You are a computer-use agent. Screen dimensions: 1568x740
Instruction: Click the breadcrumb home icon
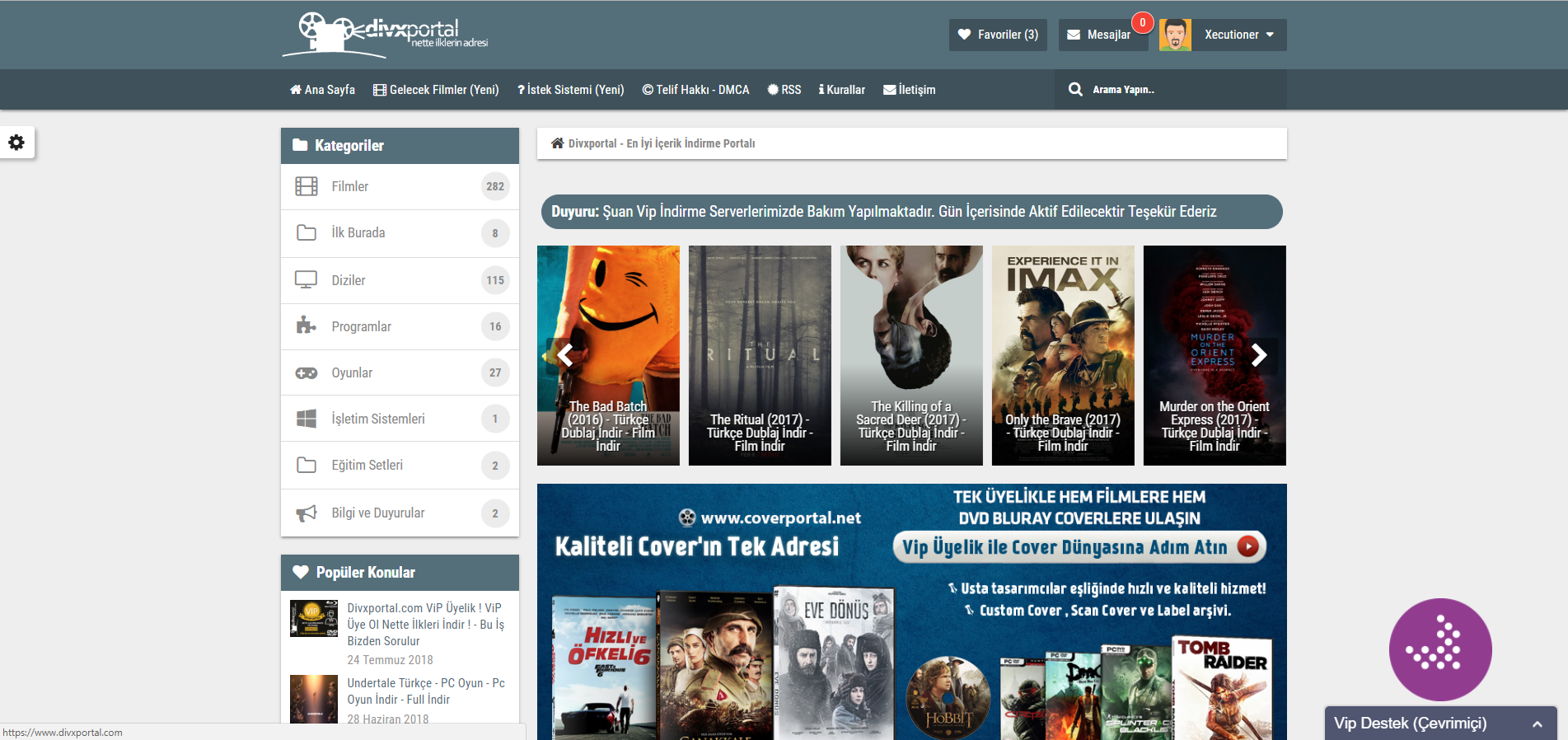point(558,143)
